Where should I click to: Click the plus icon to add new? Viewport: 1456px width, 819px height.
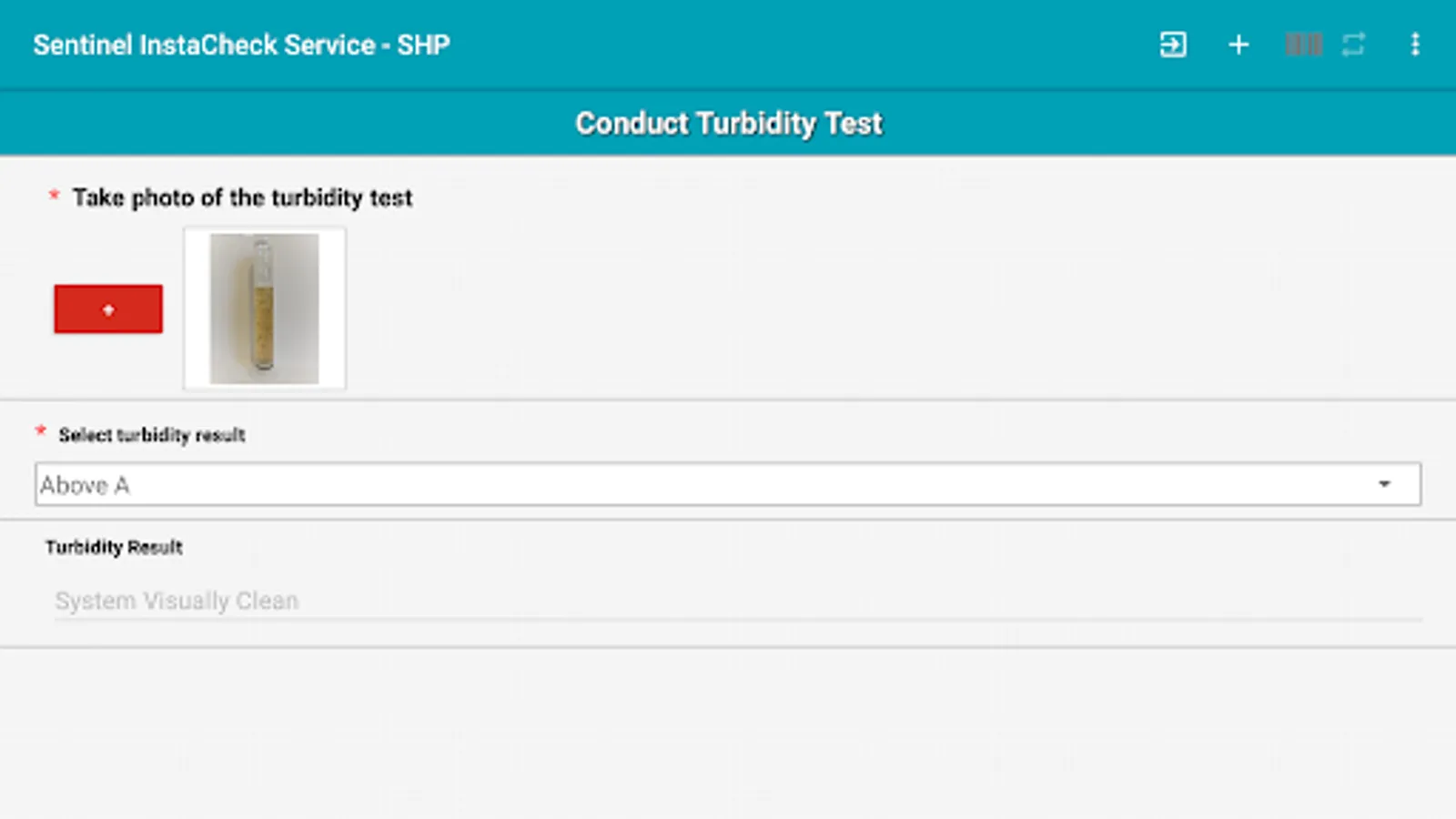1239,45
